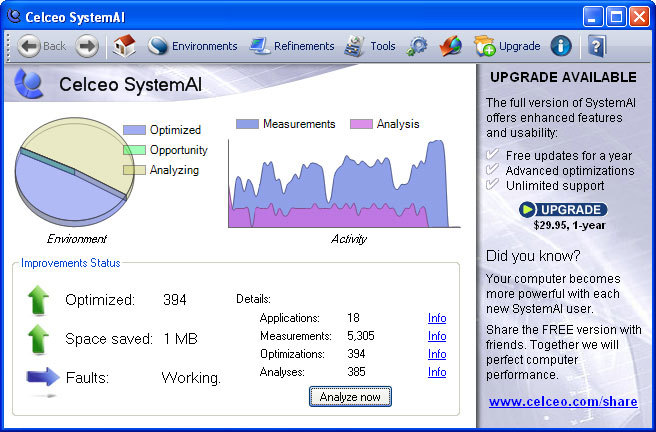Screen dimensions: 656x432
Task: Click the checkmark next to Unlimited support
Action: pyautogui.click(x=492, y=184)
